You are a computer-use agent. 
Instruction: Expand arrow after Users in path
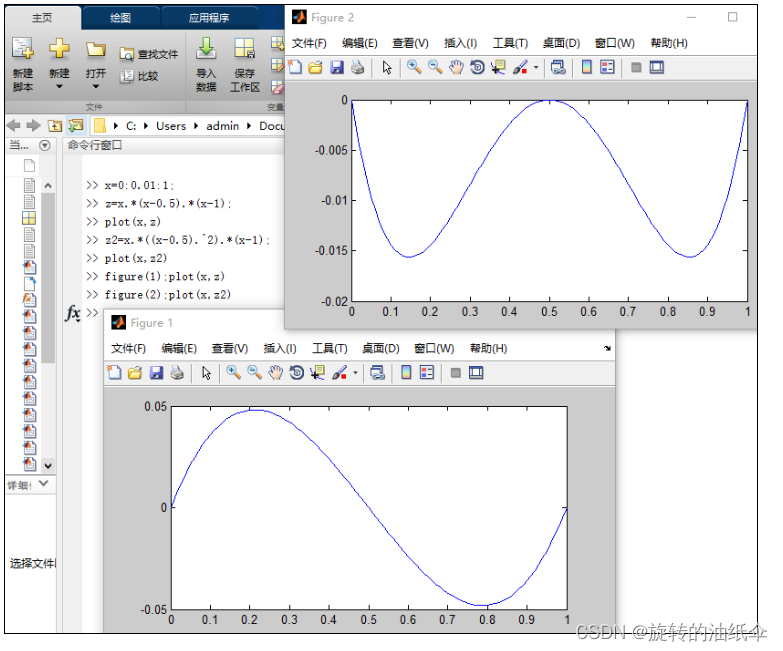tap(196, 126)
